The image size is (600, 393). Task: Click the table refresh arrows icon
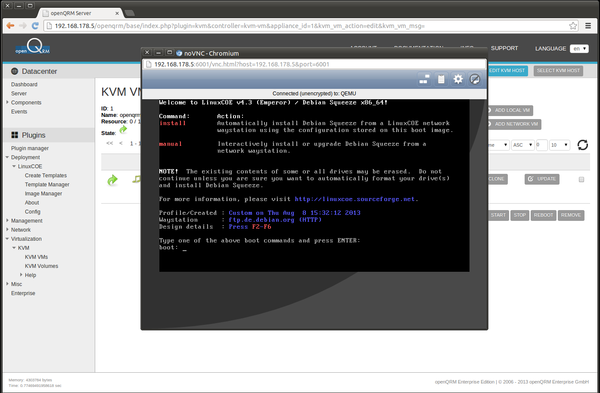(x=582, y=145)
